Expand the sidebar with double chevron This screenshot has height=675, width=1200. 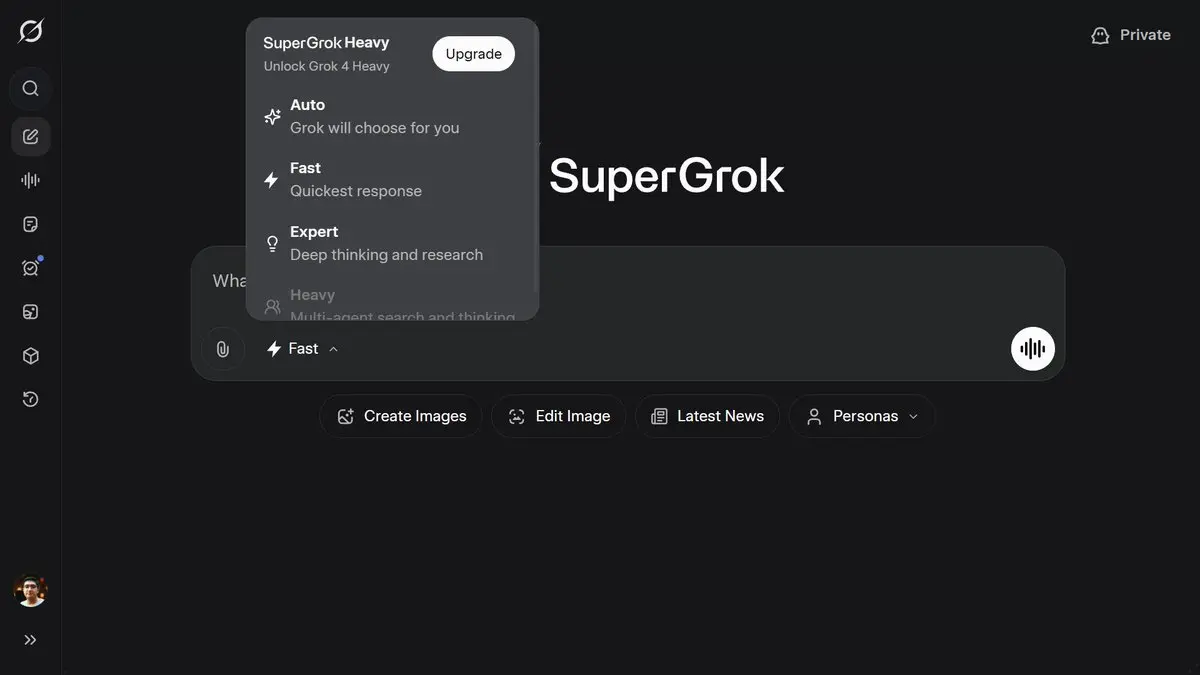point(31,640)
